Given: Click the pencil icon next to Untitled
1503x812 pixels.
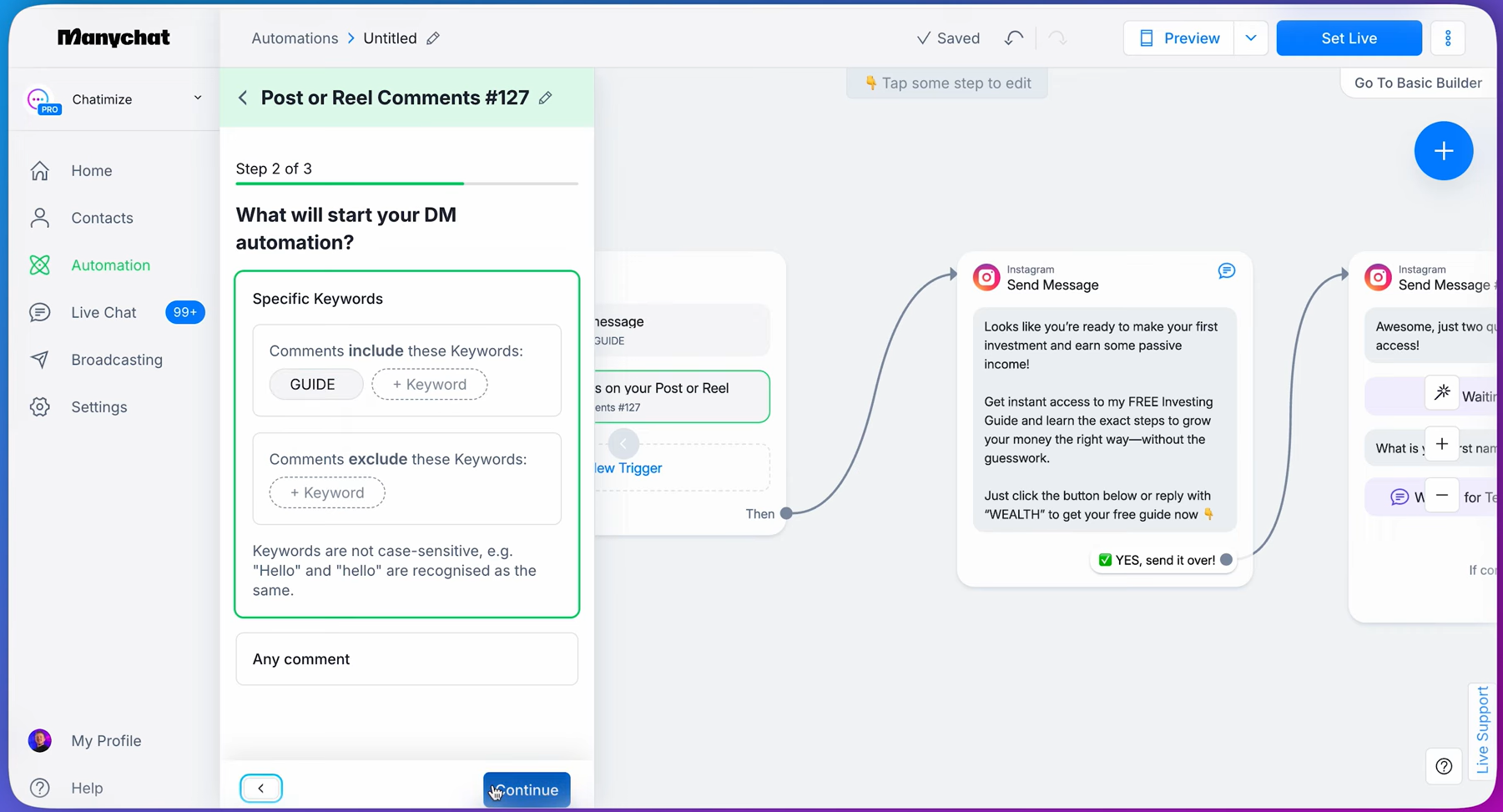Looking at the screenshot, I should click(x=433, y=38).
